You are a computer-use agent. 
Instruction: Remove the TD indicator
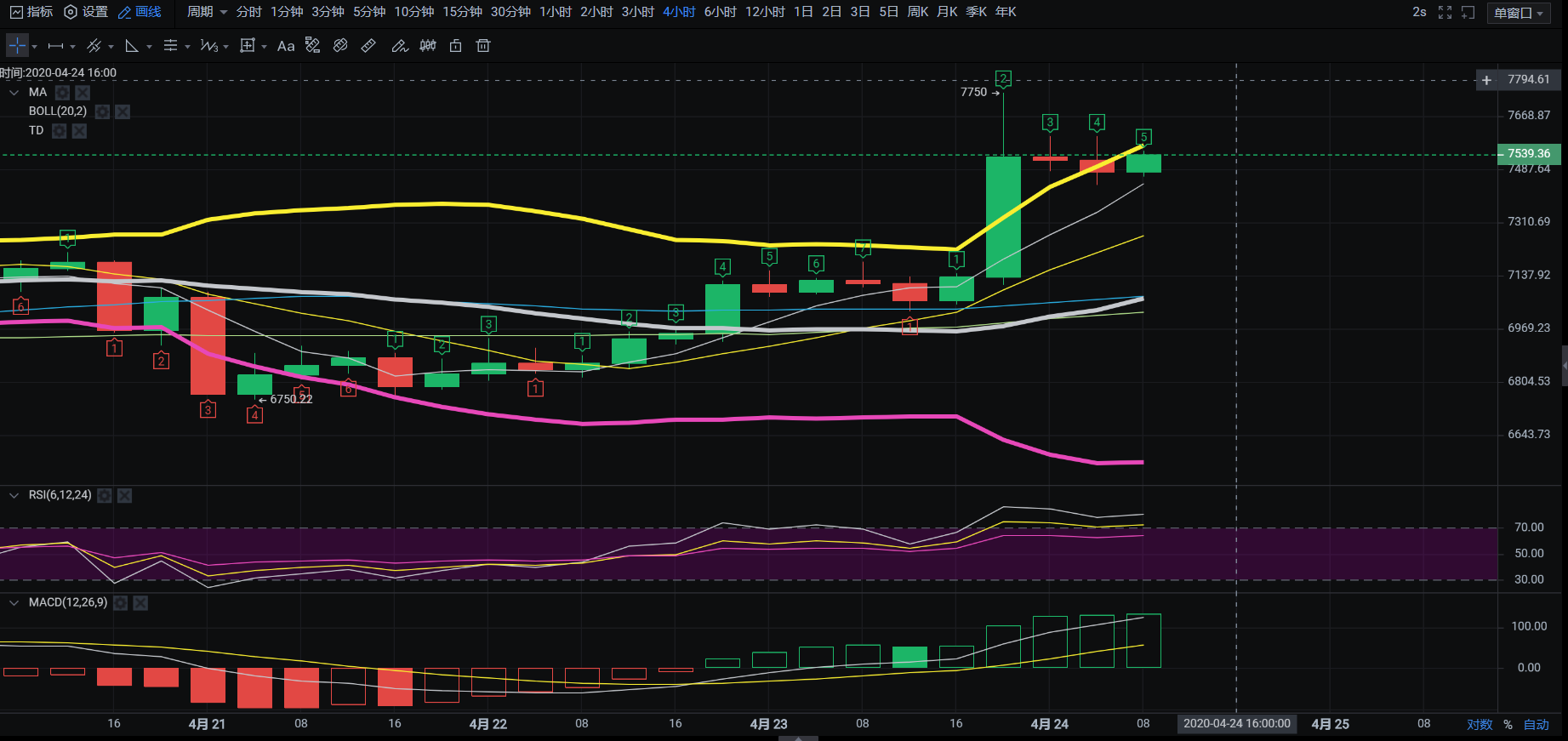(x=79, y=131)
